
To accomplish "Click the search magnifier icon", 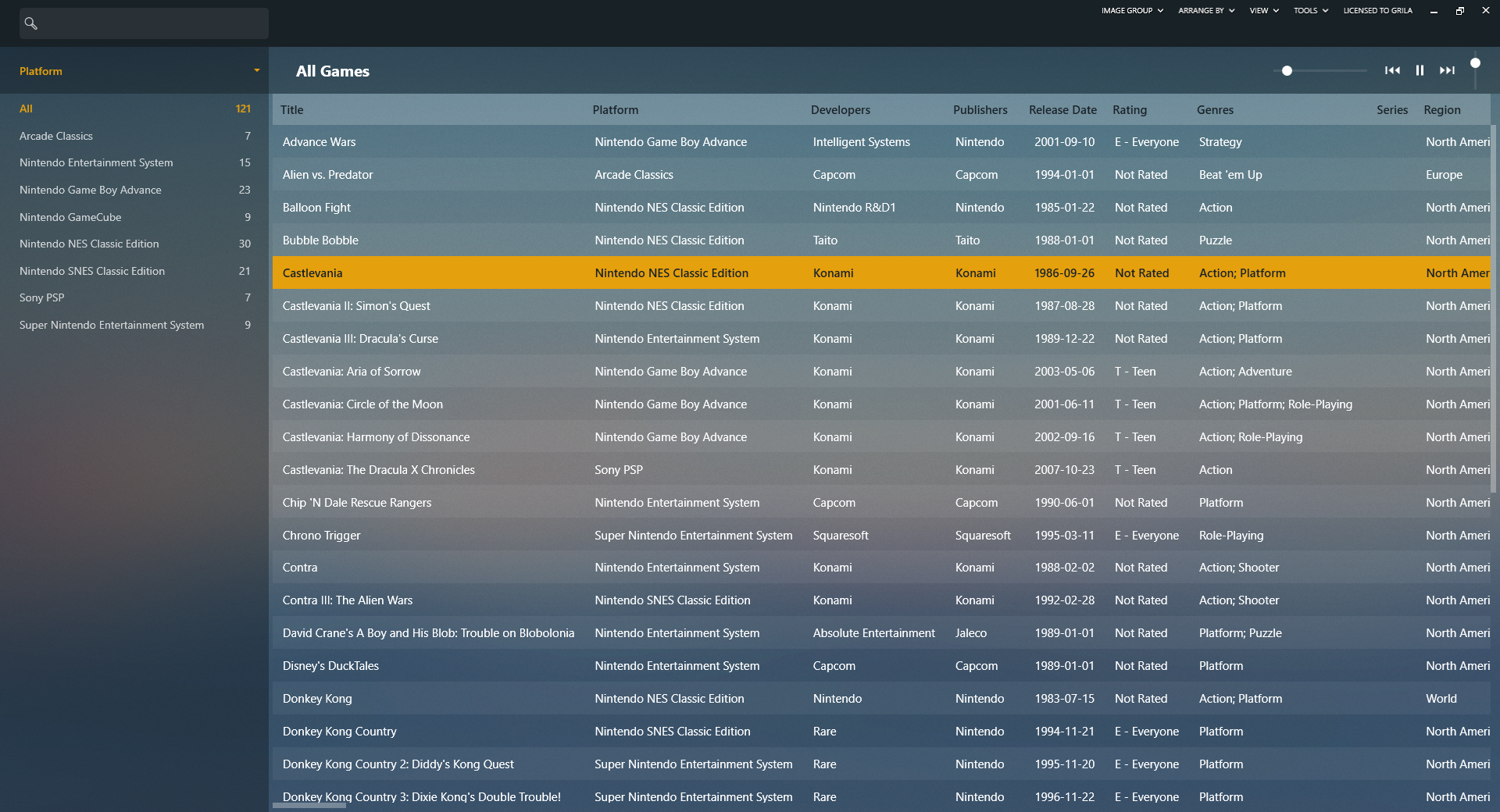I will (x=31, y=23).
